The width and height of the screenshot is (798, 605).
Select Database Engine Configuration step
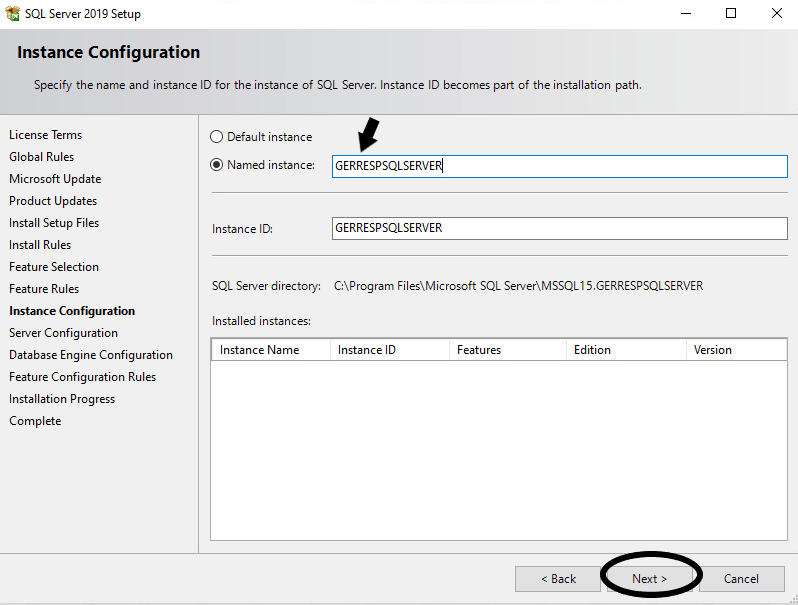click(91, 355)
